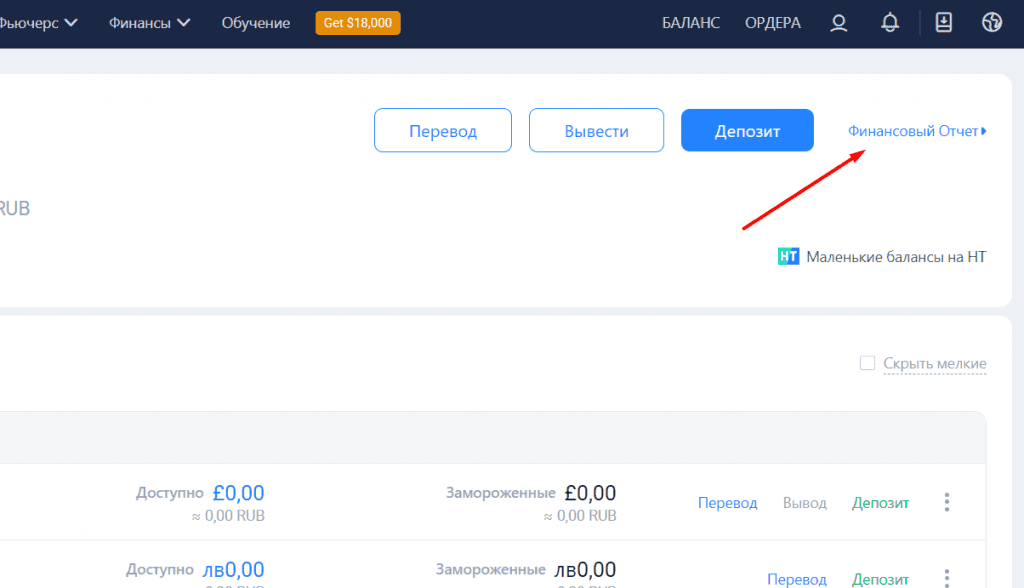
Task: Open the notifications bell
Action: click(x=889, y=23)
